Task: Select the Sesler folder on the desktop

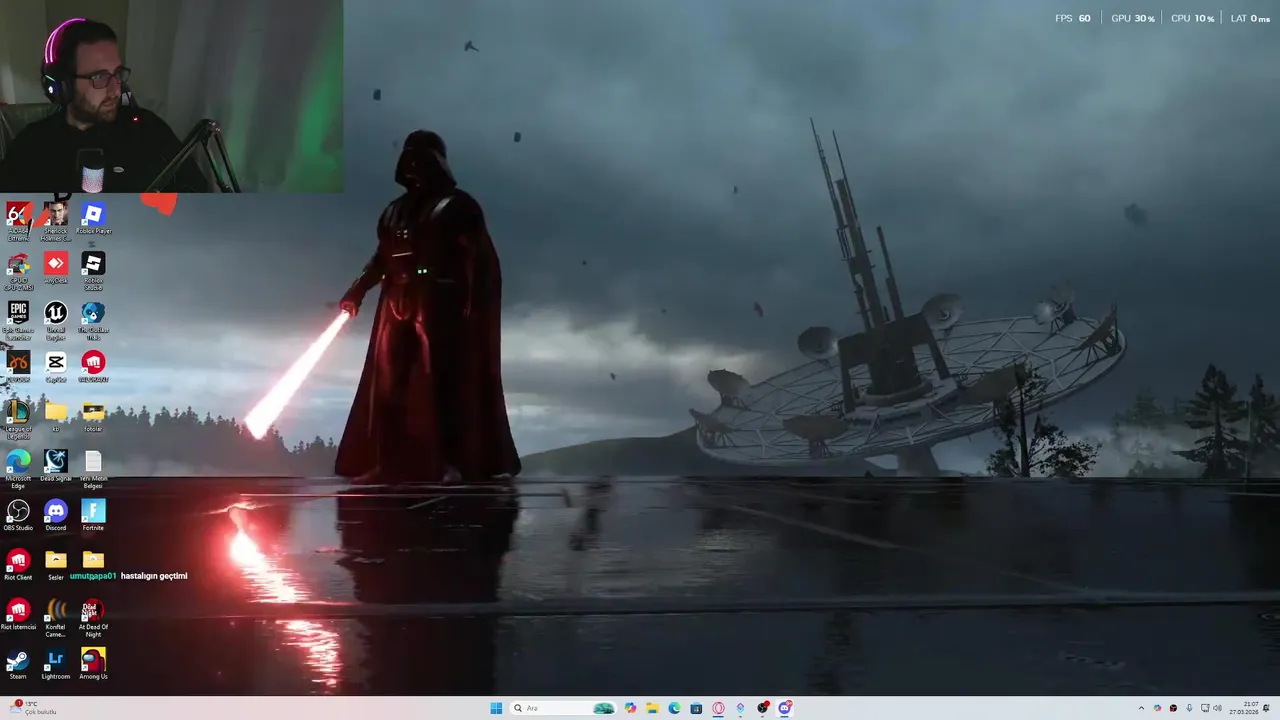Action: 56,565
